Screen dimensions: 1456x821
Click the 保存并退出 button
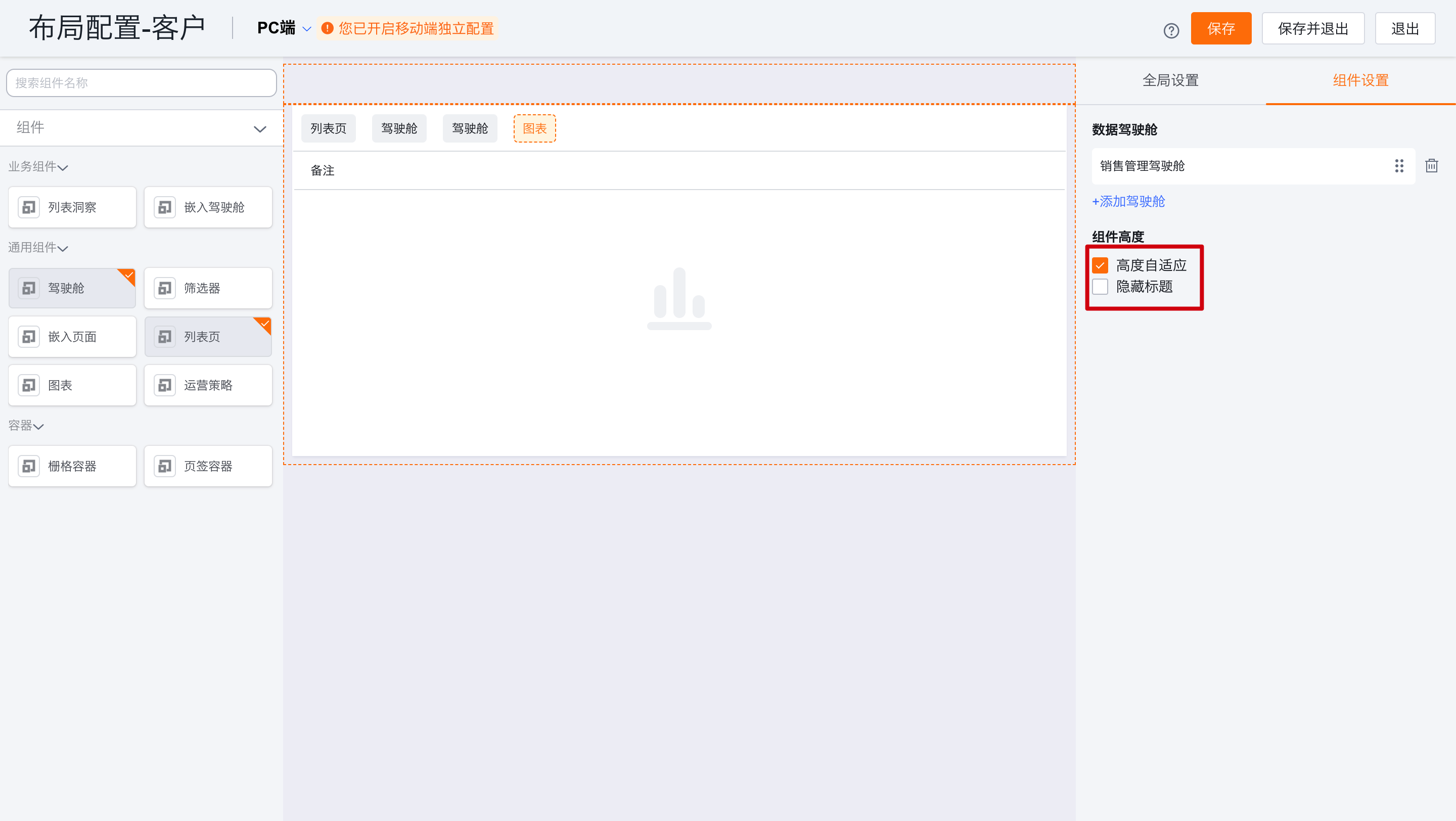click(x=1313, y=28)
